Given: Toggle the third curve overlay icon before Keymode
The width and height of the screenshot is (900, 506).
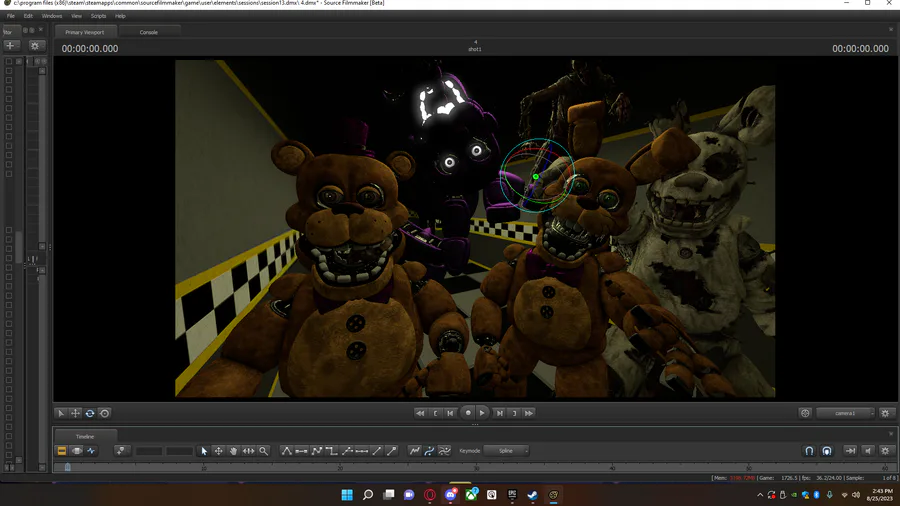Looking at the screenshot, I should tap(444, 451).
